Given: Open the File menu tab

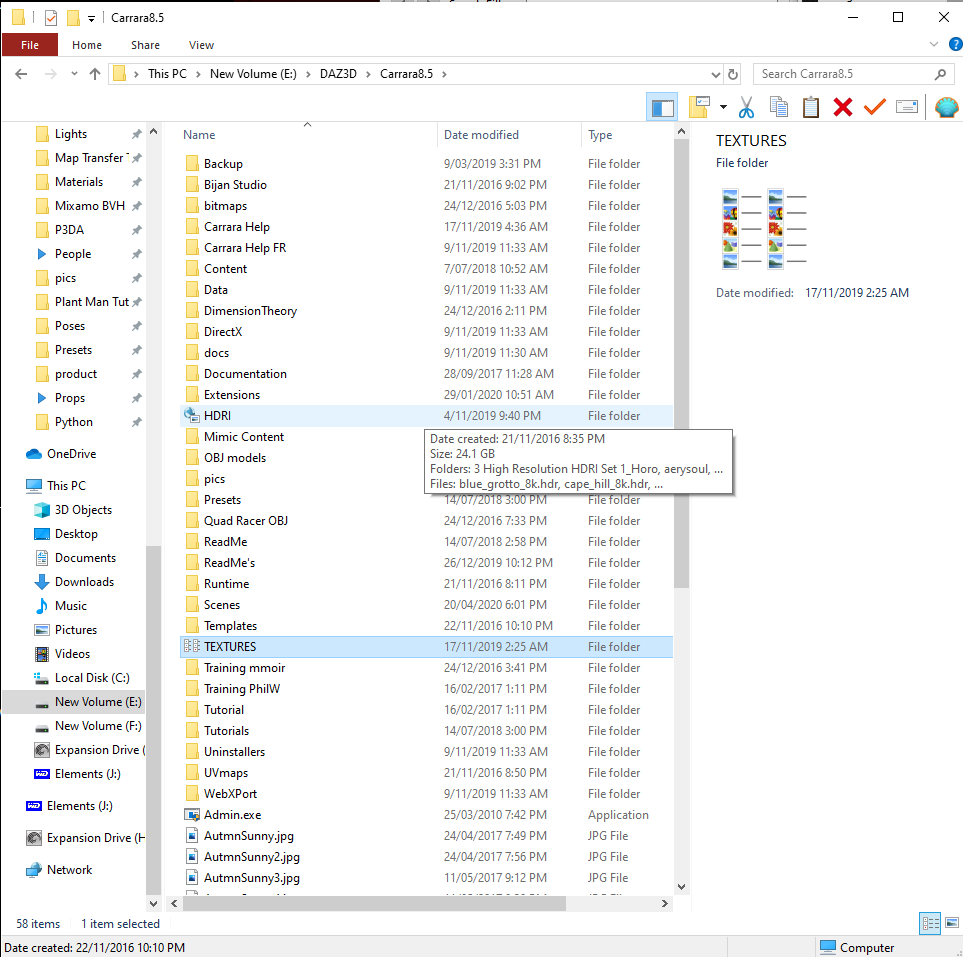Looking at the screenshot, I should [29, 45].
